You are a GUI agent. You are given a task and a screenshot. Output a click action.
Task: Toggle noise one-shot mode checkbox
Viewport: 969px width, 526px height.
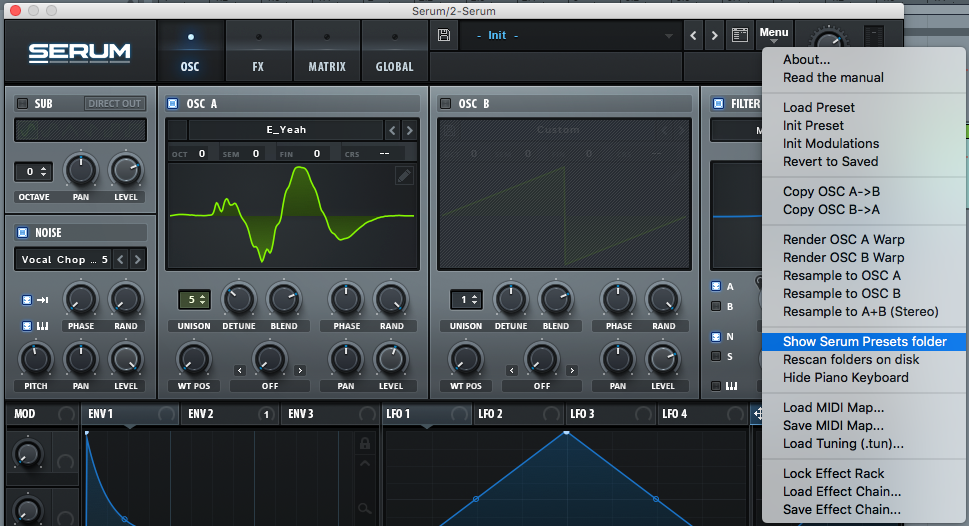[27, 300]
